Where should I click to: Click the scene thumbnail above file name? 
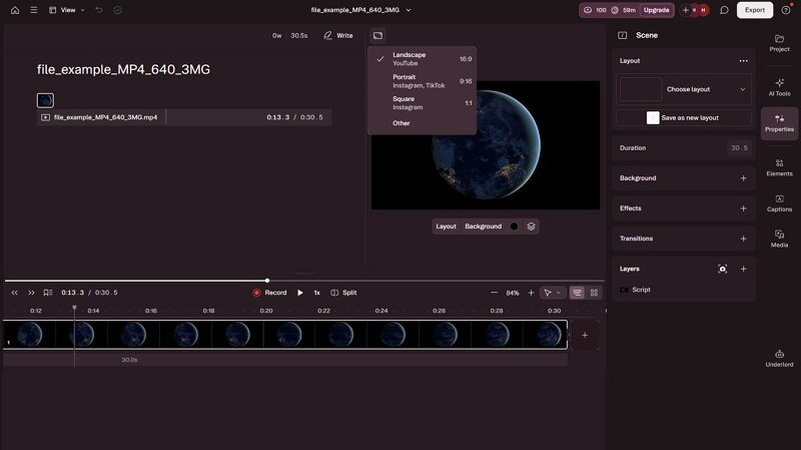(x=45, y=100)
